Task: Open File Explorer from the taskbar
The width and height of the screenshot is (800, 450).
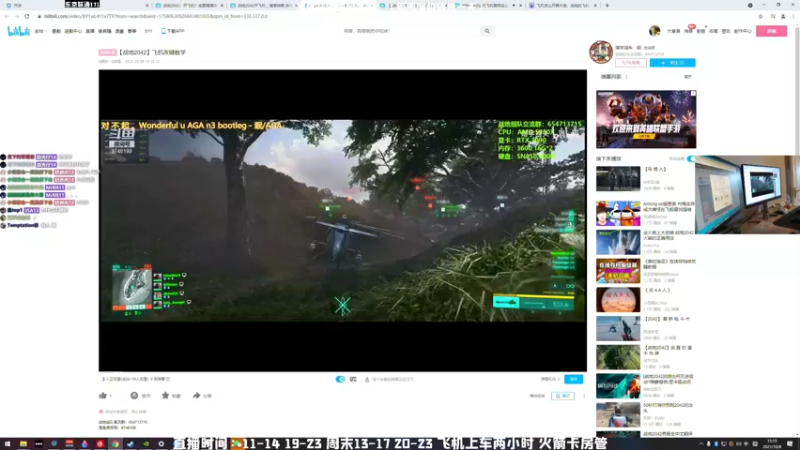Action: click(x=23, y=444)
